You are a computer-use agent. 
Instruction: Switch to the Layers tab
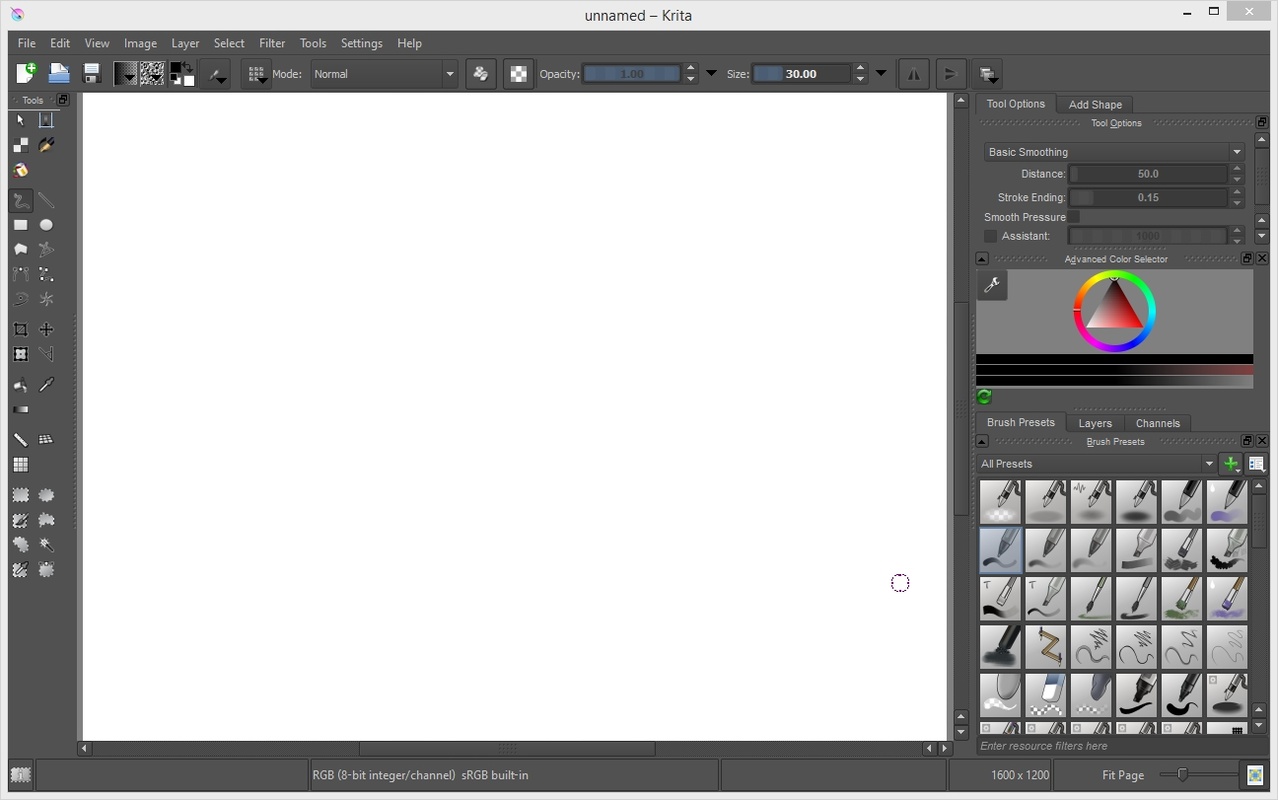point(1095,423)
